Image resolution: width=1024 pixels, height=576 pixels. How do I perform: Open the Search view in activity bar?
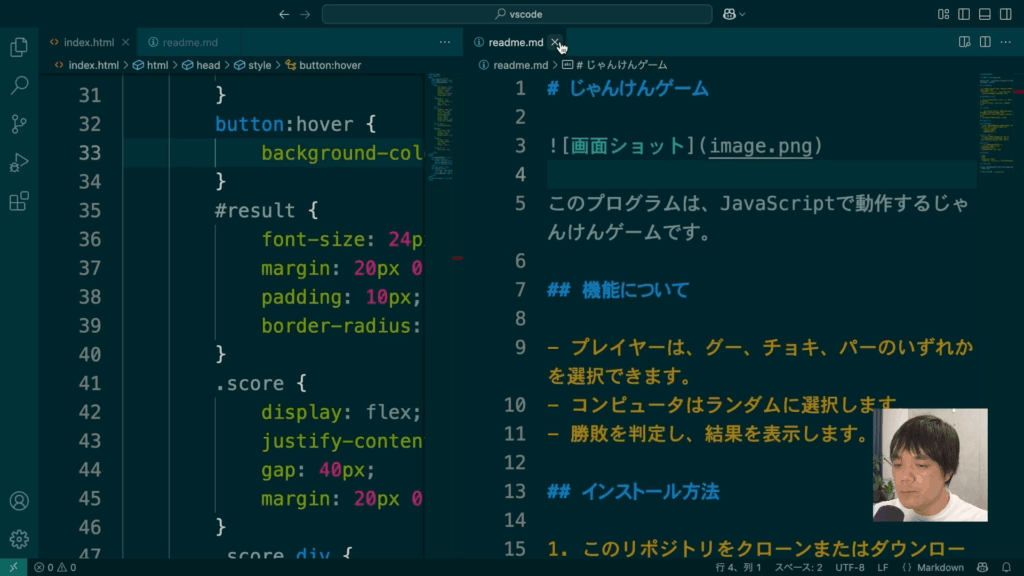[x=18, y=86]
